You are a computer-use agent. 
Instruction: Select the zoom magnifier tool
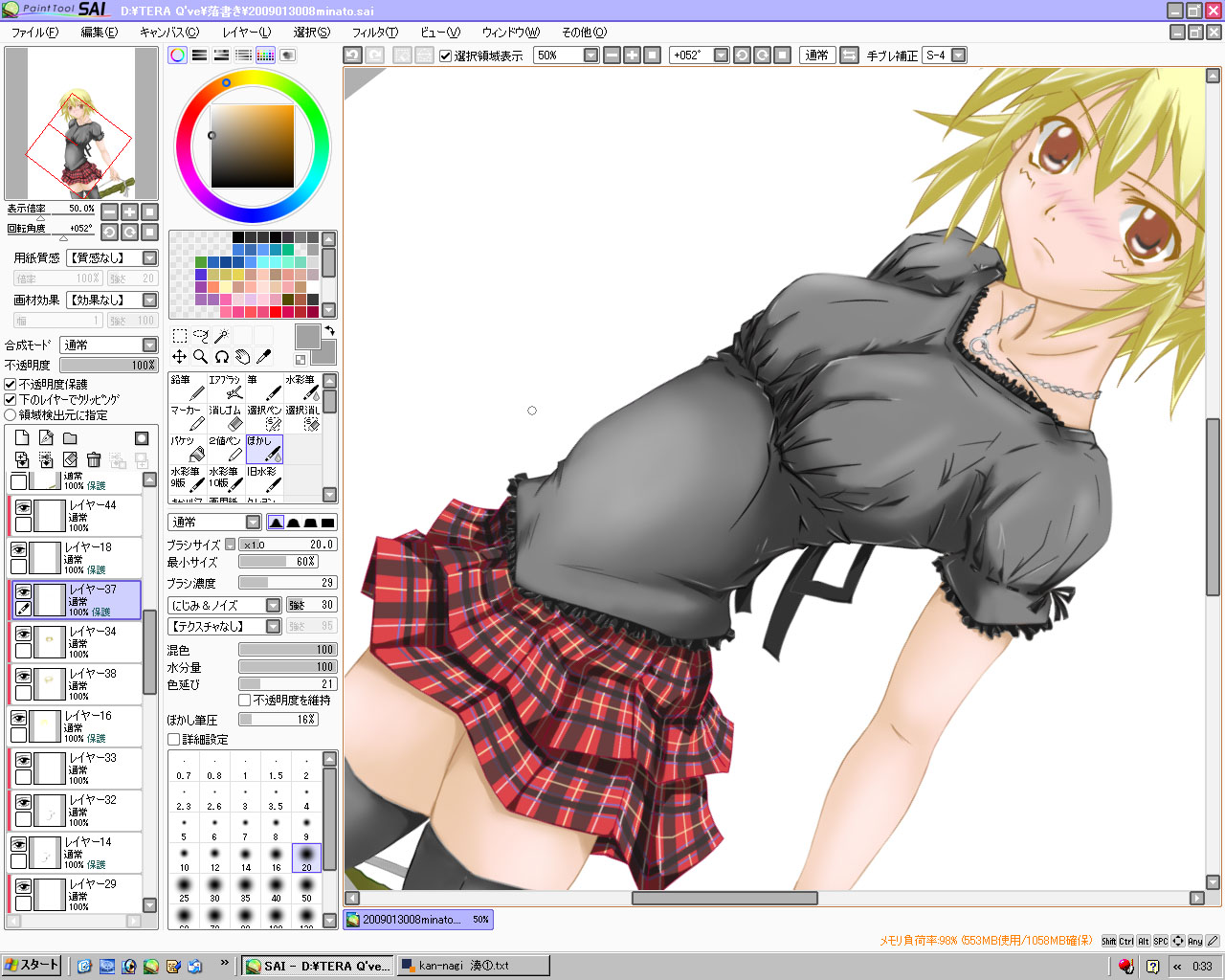[201, 357]
